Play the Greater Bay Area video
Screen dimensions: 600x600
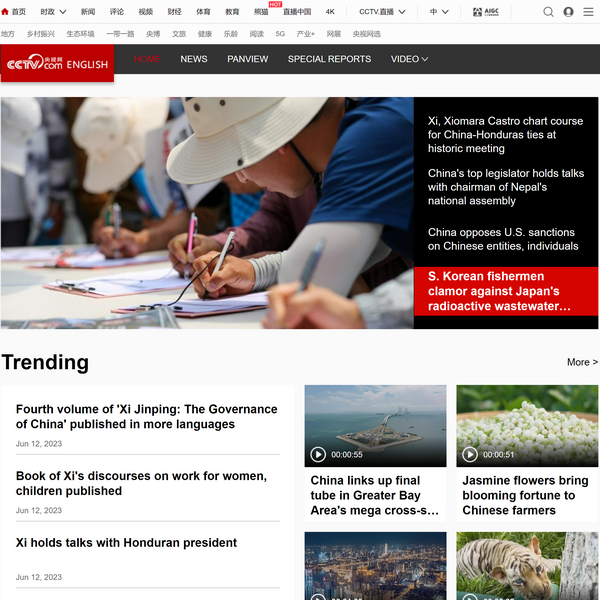[318, 454]
